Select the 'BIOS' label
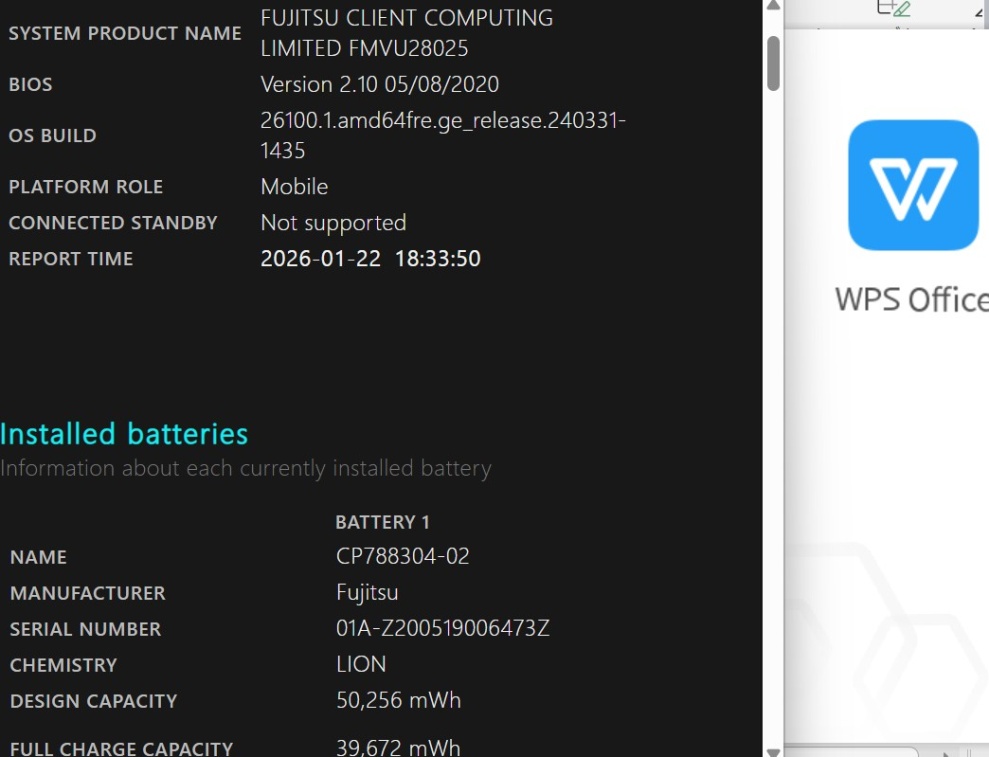The height and width of the screenshot is (757, 989). pyautogui.click(x=30, y=85)
